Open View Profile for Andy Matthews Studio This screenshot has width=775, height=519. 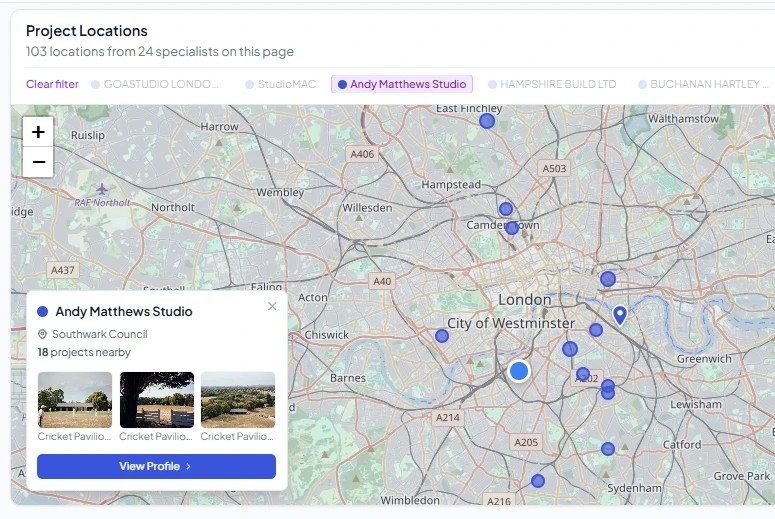[156, 466]
